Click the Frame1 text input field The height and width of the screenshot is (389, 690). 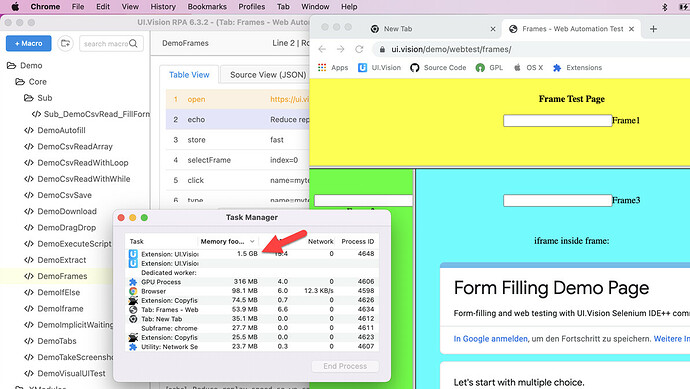pyautogui.click(x=558, y=121)
